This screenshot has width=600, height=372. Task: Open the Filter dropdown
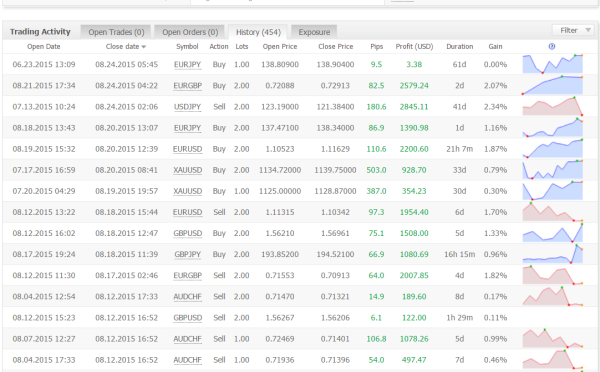point(573,30)
